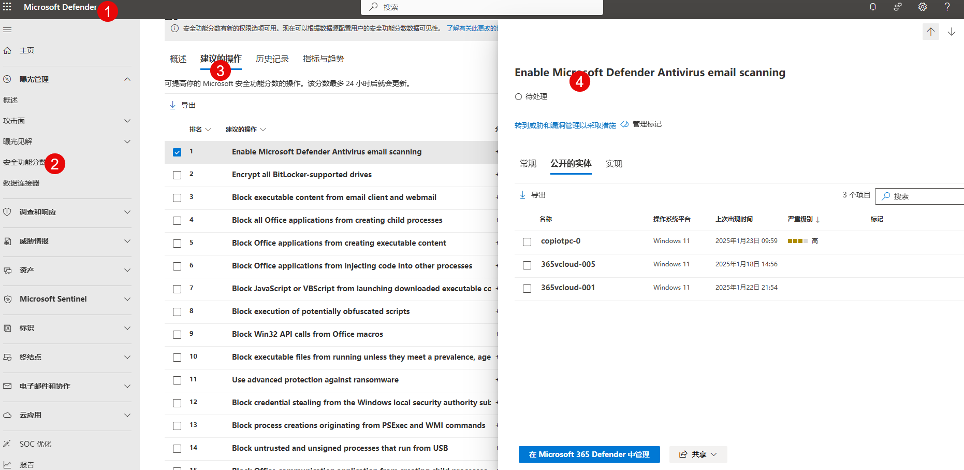Open device name 365vcloud-001
The height and width of the screenshot is (470, 964).
point(567,287)
